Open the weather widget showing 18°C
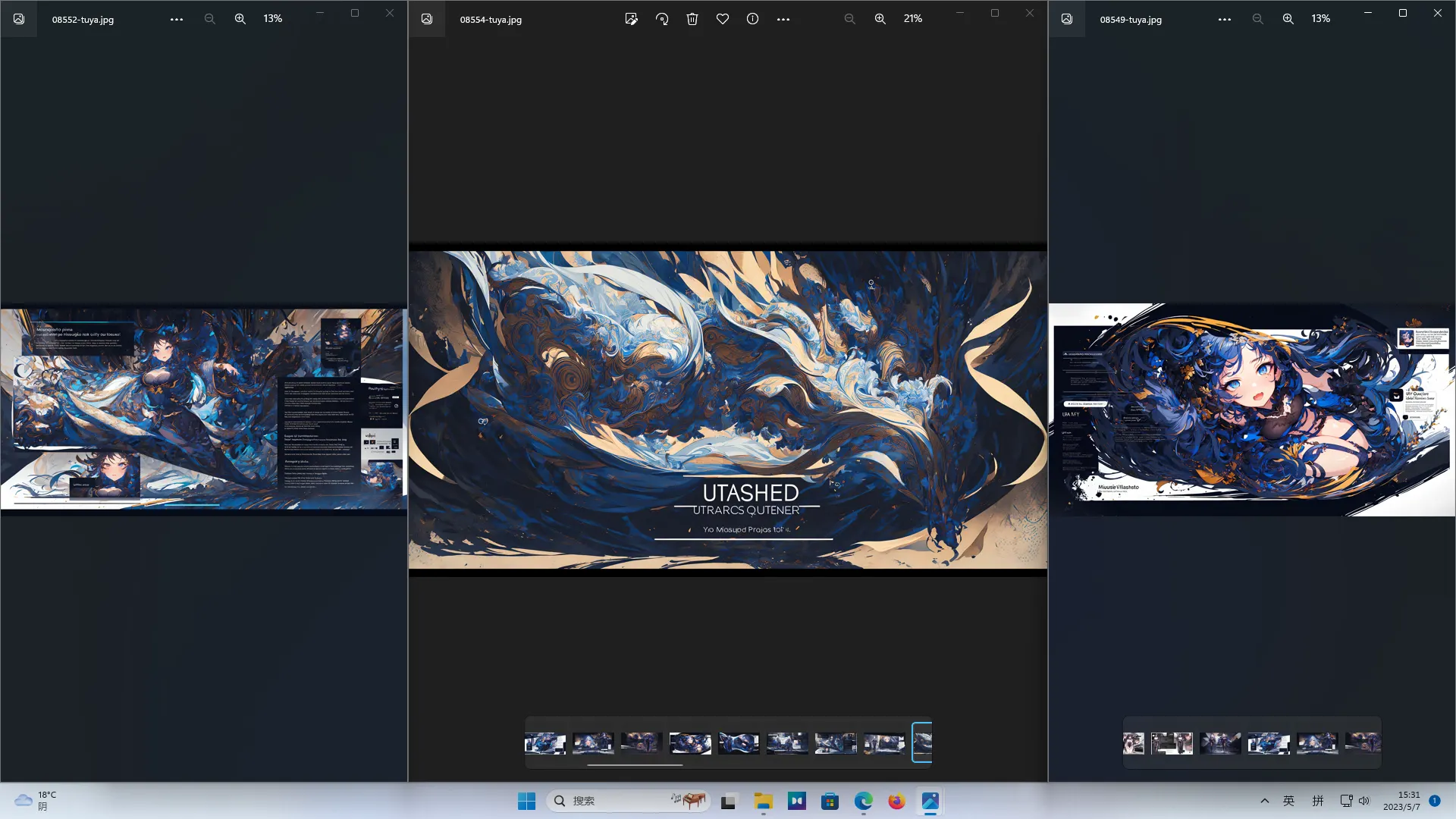The width and height of the screenshot is (1456, 819). tap(36, 801)
